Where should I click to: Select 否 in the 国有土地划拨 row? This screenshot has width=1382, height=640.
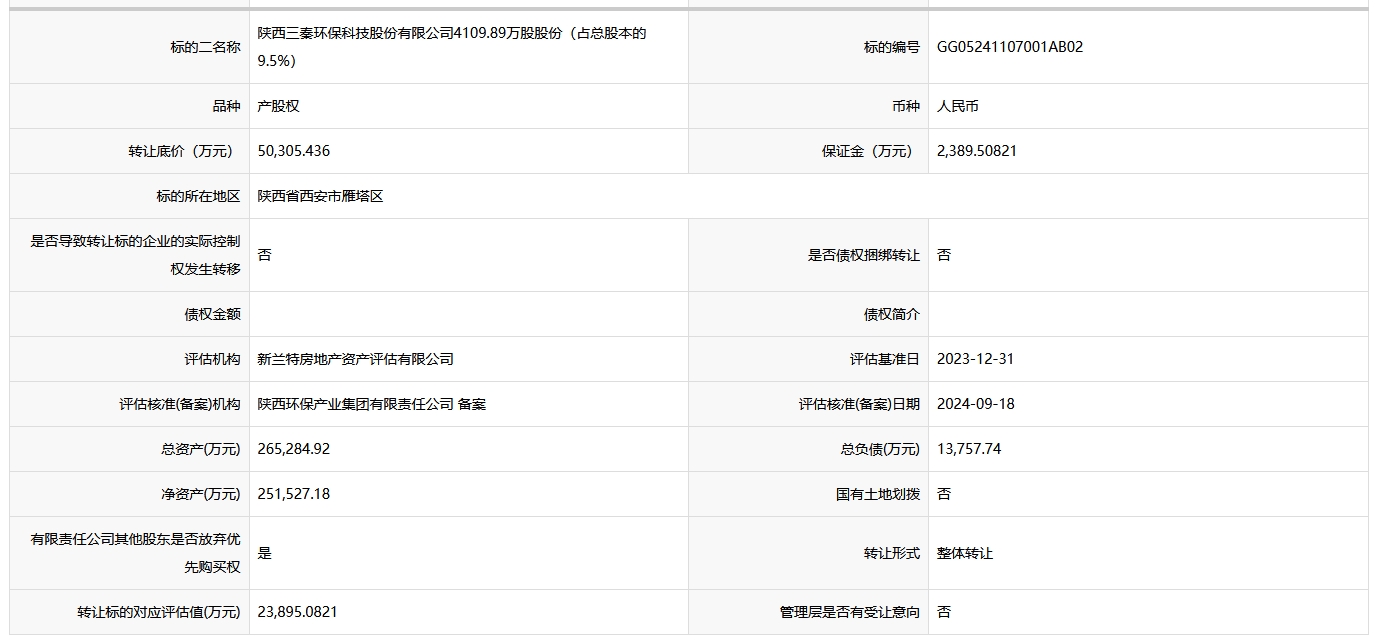[x=944, y=494]
